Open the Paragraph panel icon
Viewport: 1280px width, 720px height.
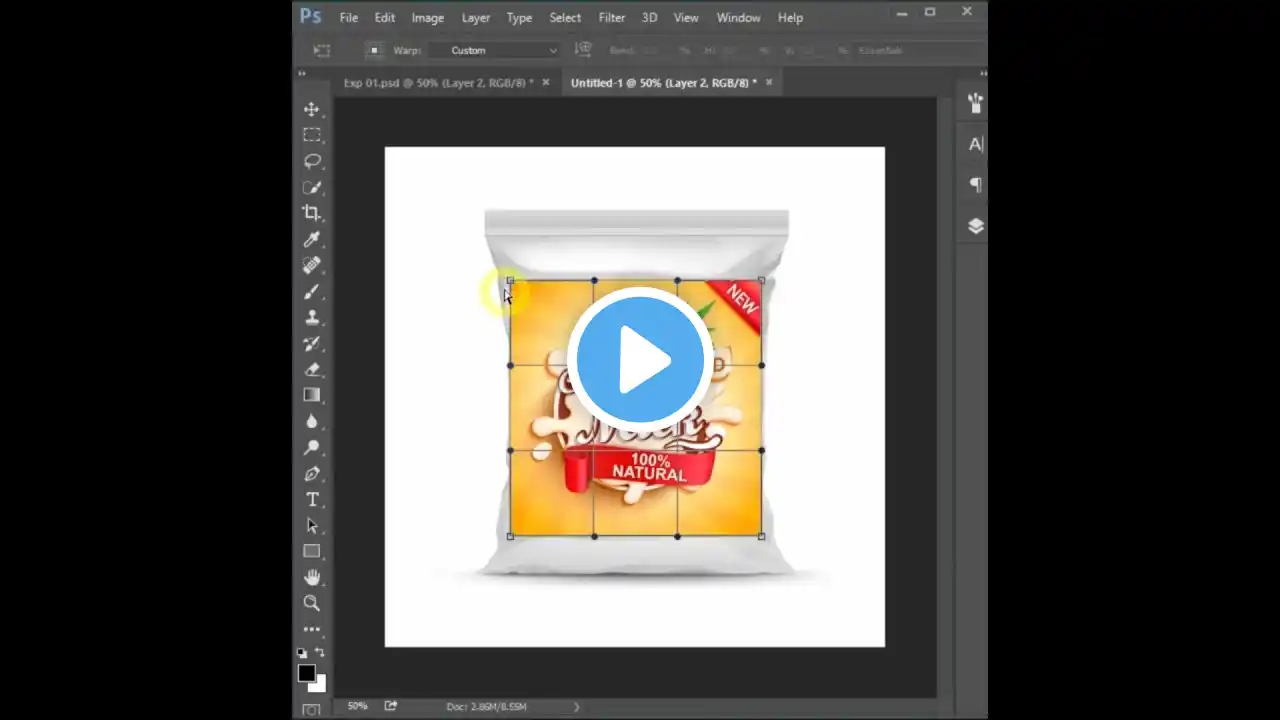975,185
